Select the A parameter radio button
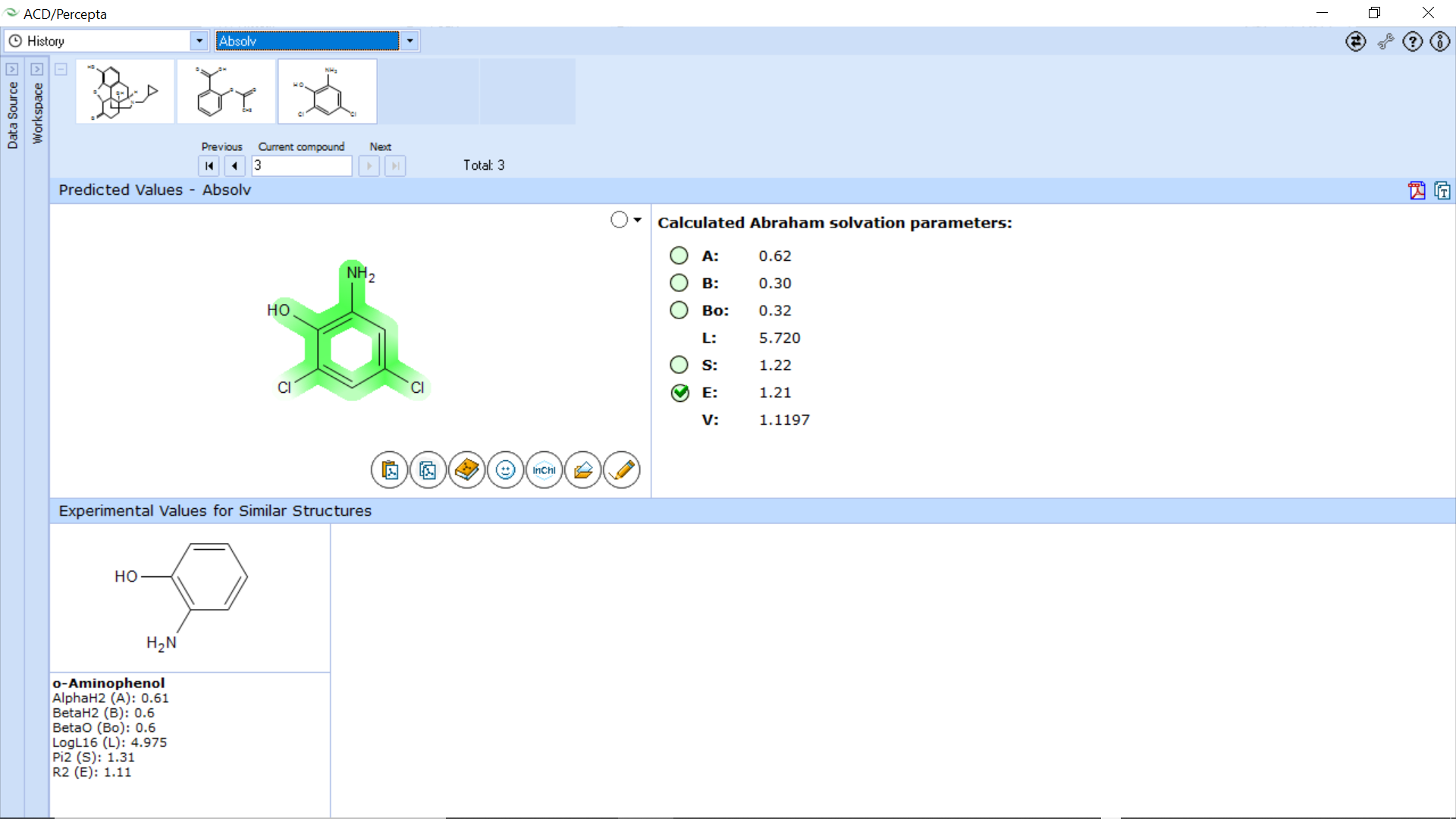Screen dimensions: 1456x819 tap(679, 256)
